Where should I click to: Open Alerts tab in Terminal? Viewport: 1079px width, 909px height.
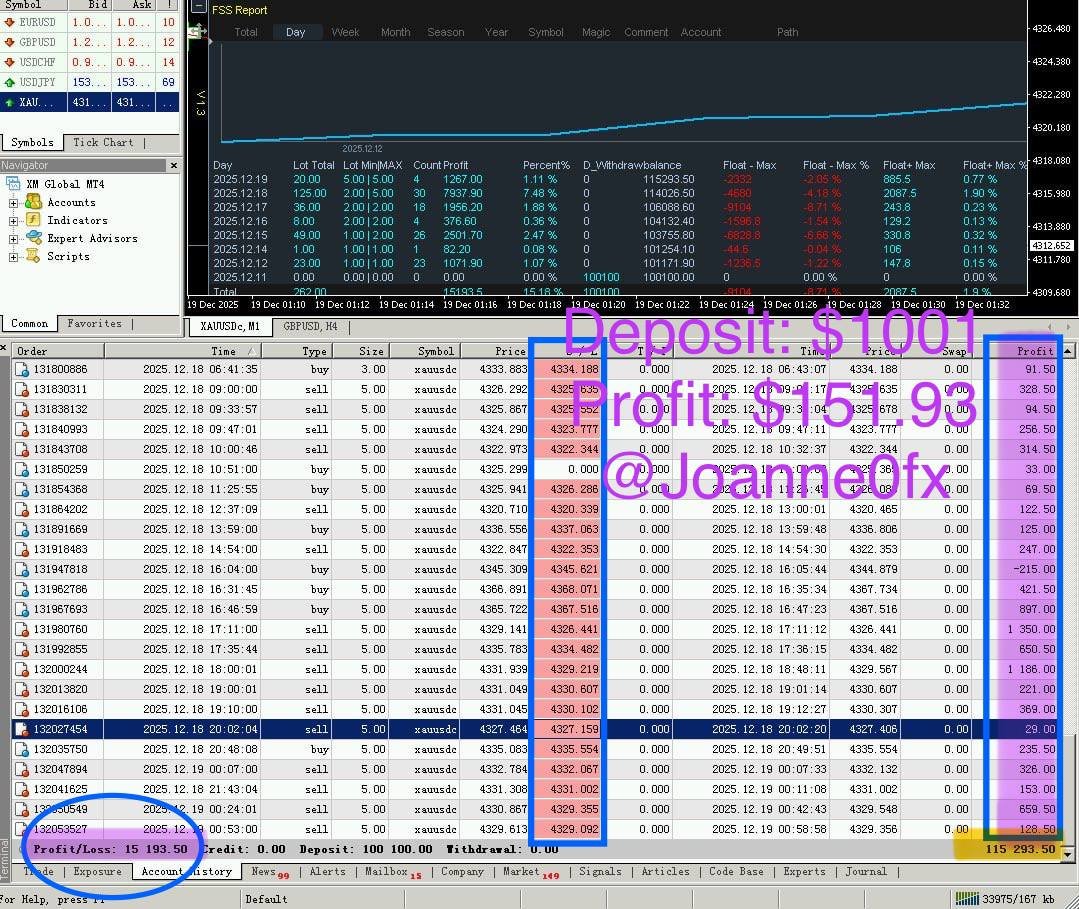(328, 872)
